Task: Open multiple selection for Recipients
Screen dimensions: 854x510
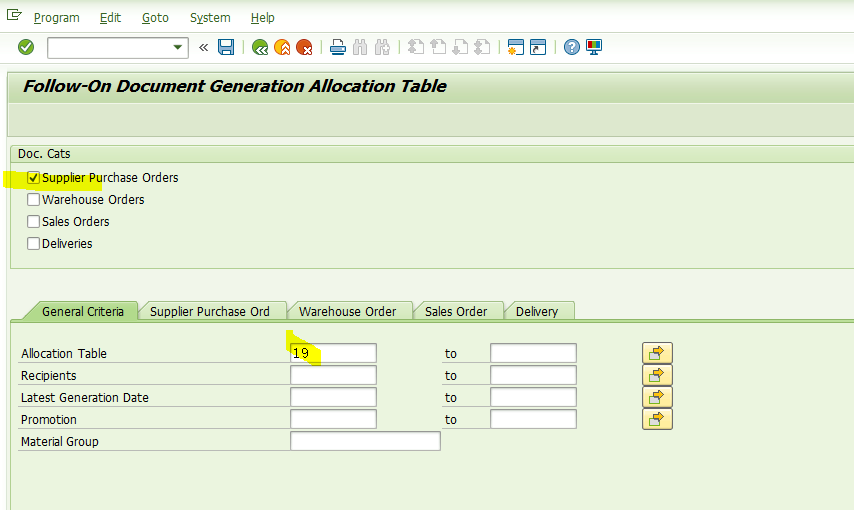Action: (x=657, y=375)
